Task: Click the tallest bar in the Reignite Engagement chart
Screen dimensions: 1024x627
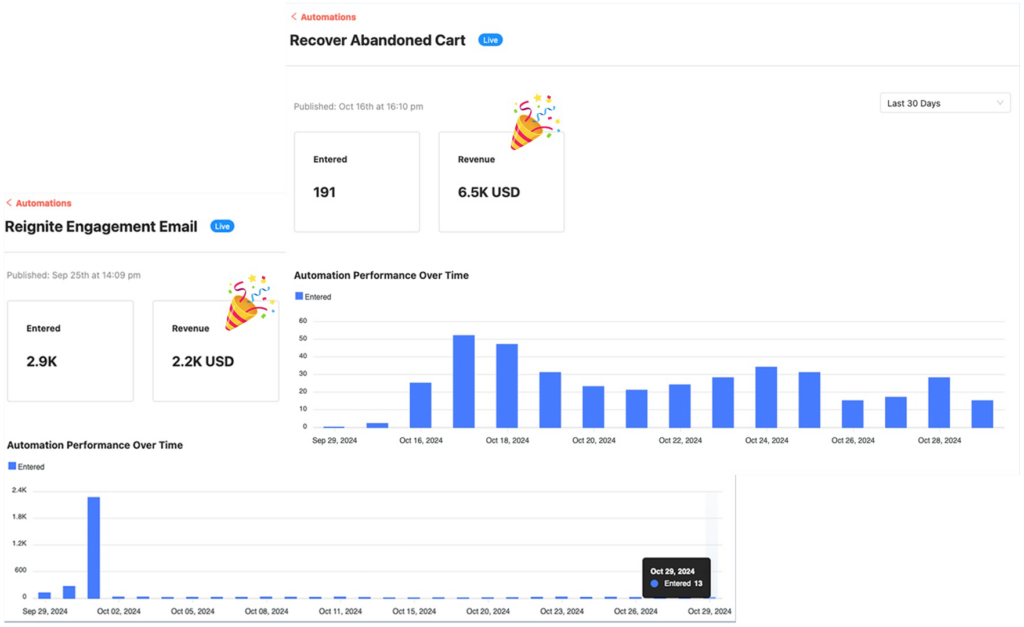Action: pos(94,547)
